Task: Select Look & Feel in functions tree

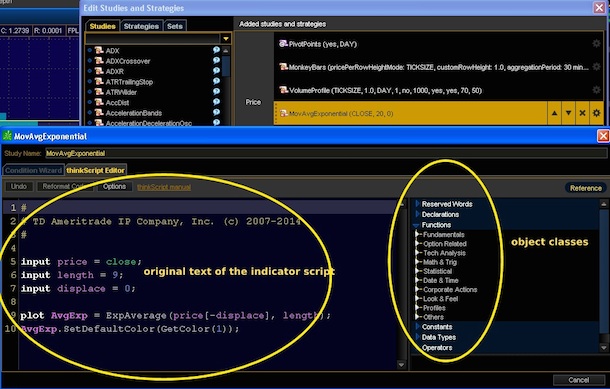Action: (440, 299)
